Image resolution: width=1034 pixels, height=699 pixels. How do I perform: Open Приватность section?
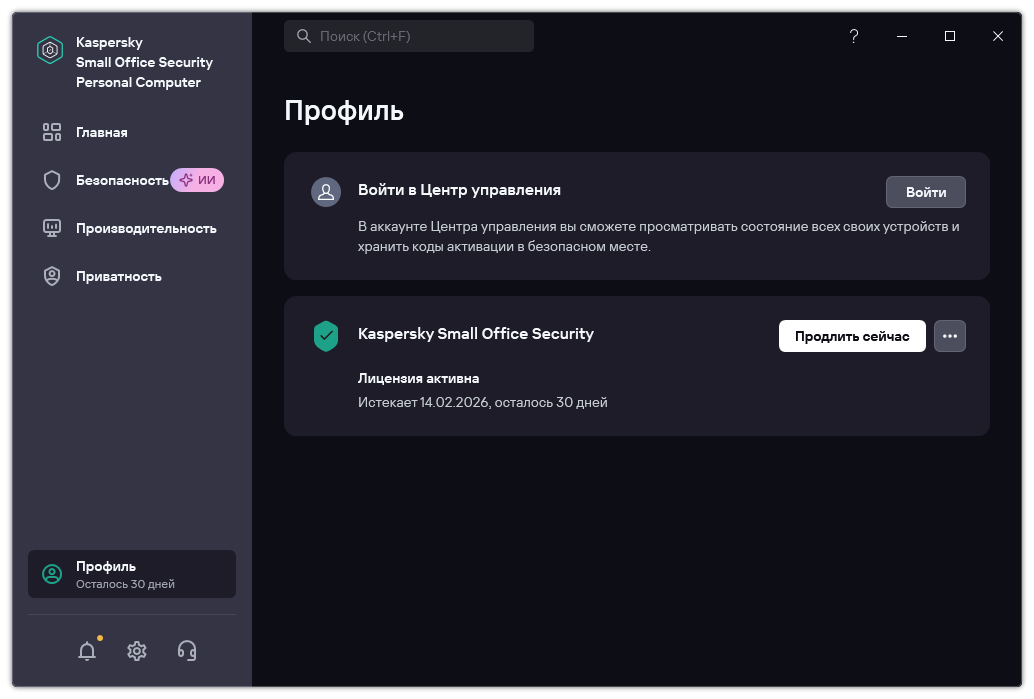(x=132, y=276)
